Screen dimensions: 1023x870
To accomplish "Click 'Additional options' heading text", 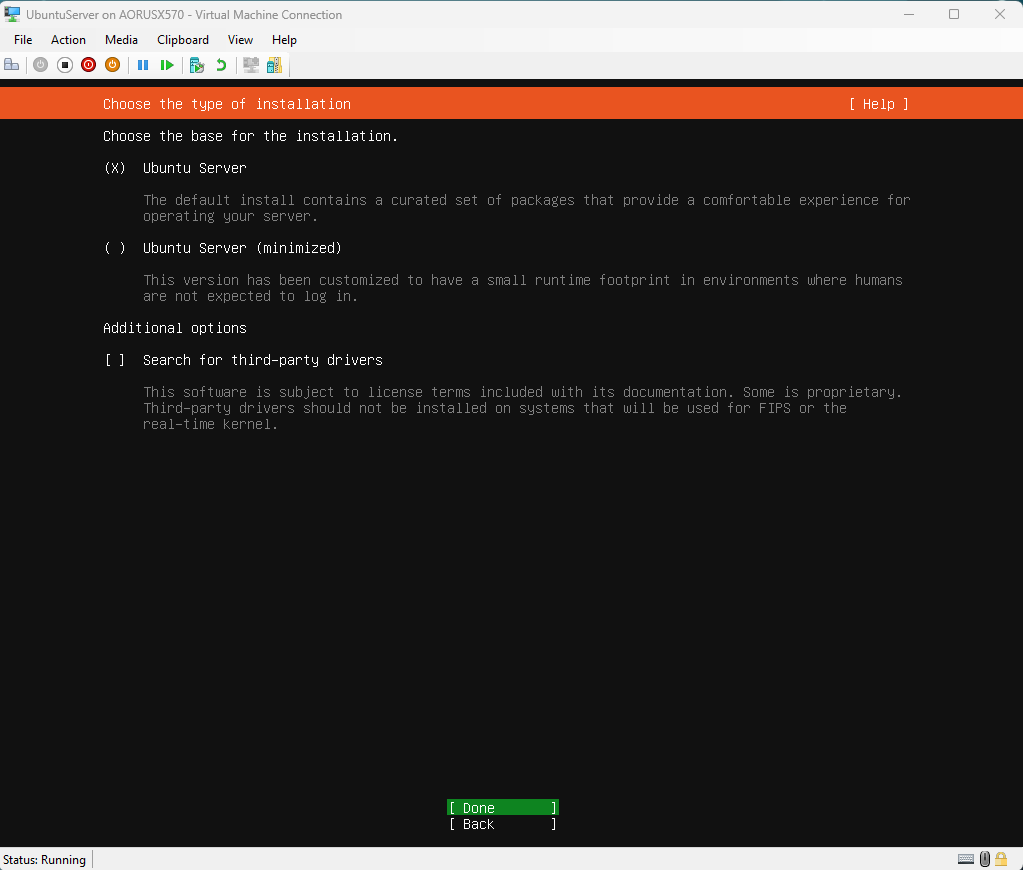I will 175,328.
